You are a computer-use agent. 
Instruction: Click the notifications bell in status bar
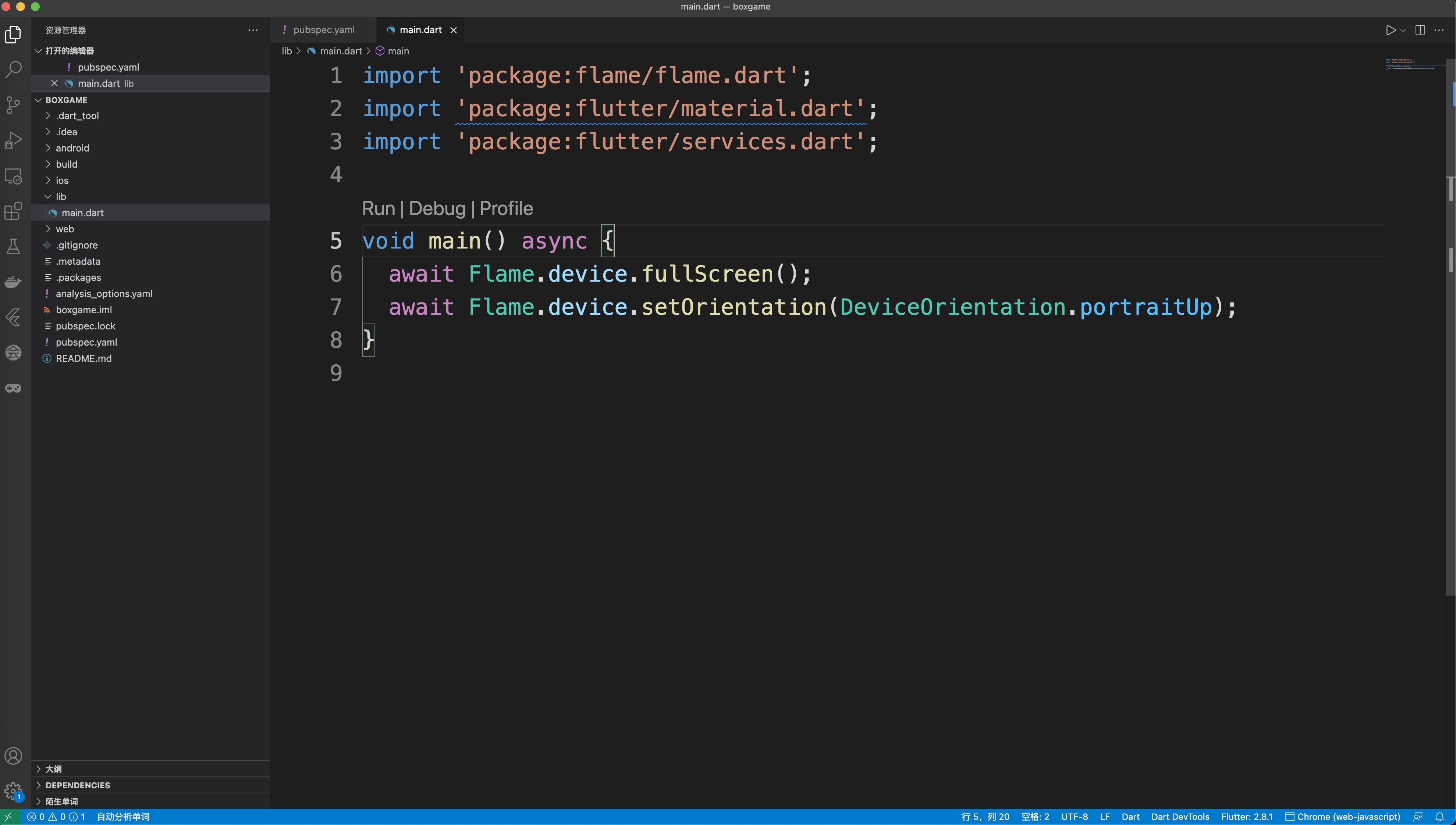tap(1439, 817)
